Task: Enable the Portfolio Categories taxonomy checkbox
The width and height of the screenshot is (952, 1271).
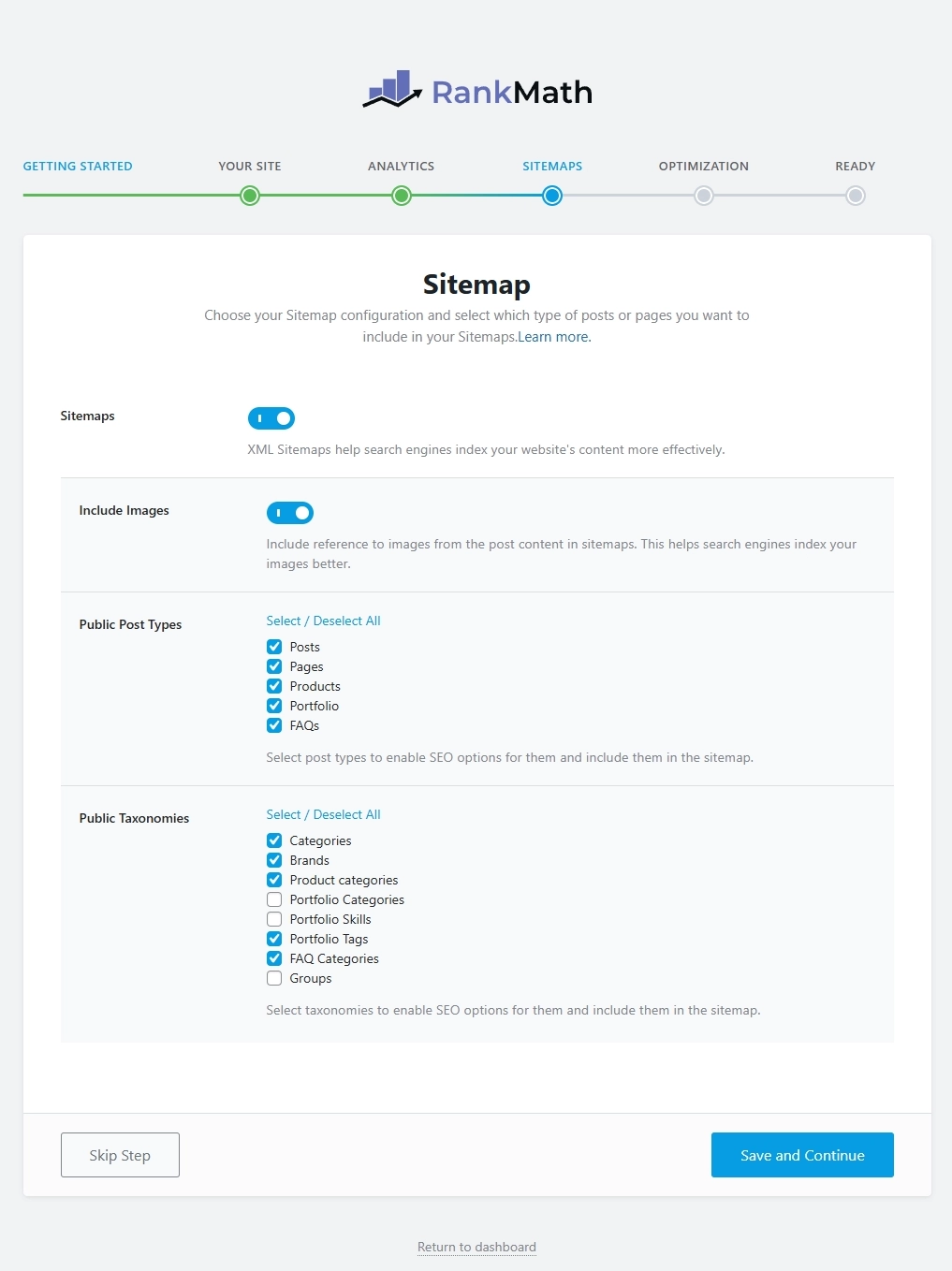Action: click(274, 899)
